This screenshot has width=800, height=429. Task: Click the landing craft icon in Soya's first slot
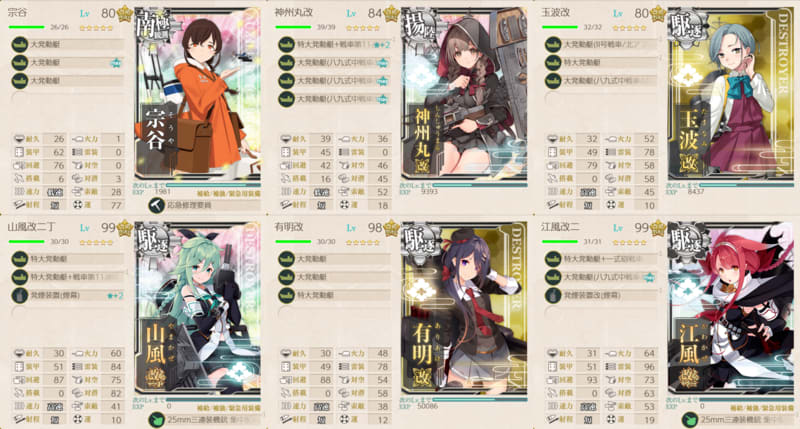tap(20, 44)
